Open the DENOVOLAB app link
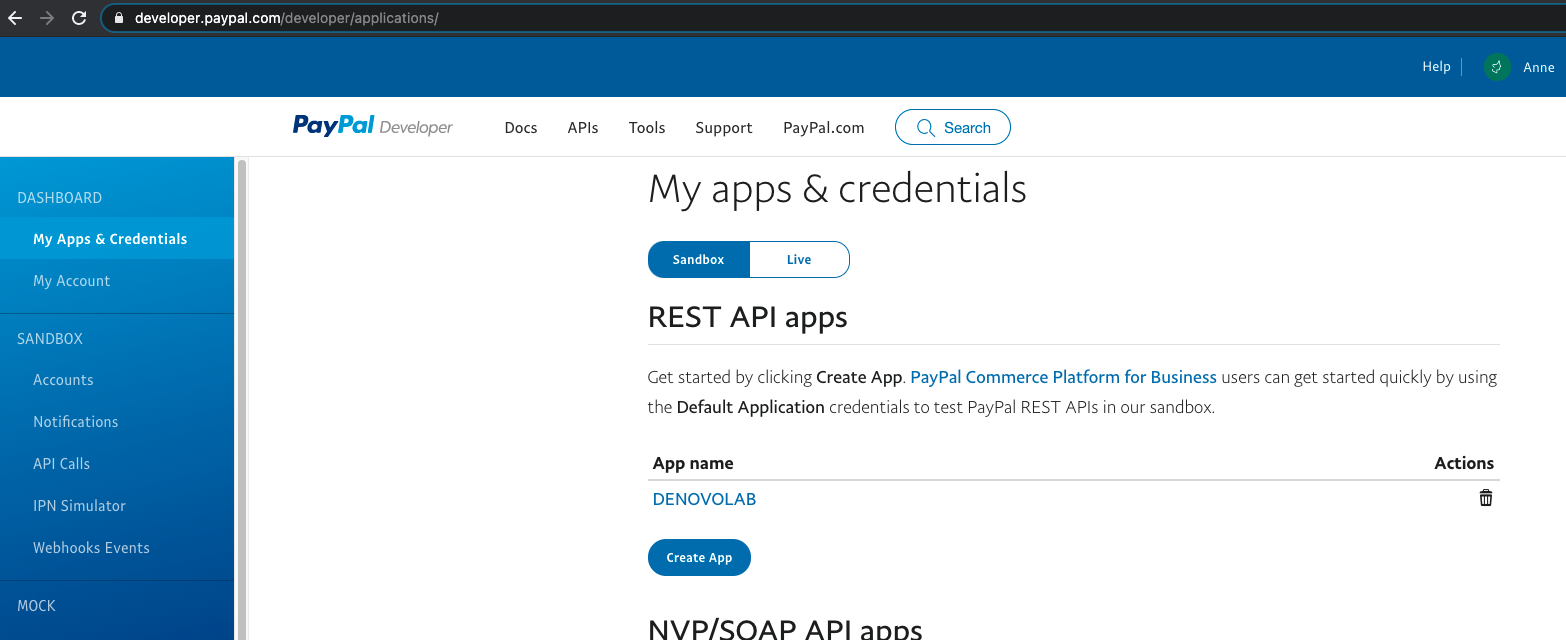The height and width of the screenshot is (640, 1566). pyautogui.click(x=704, y=499)
